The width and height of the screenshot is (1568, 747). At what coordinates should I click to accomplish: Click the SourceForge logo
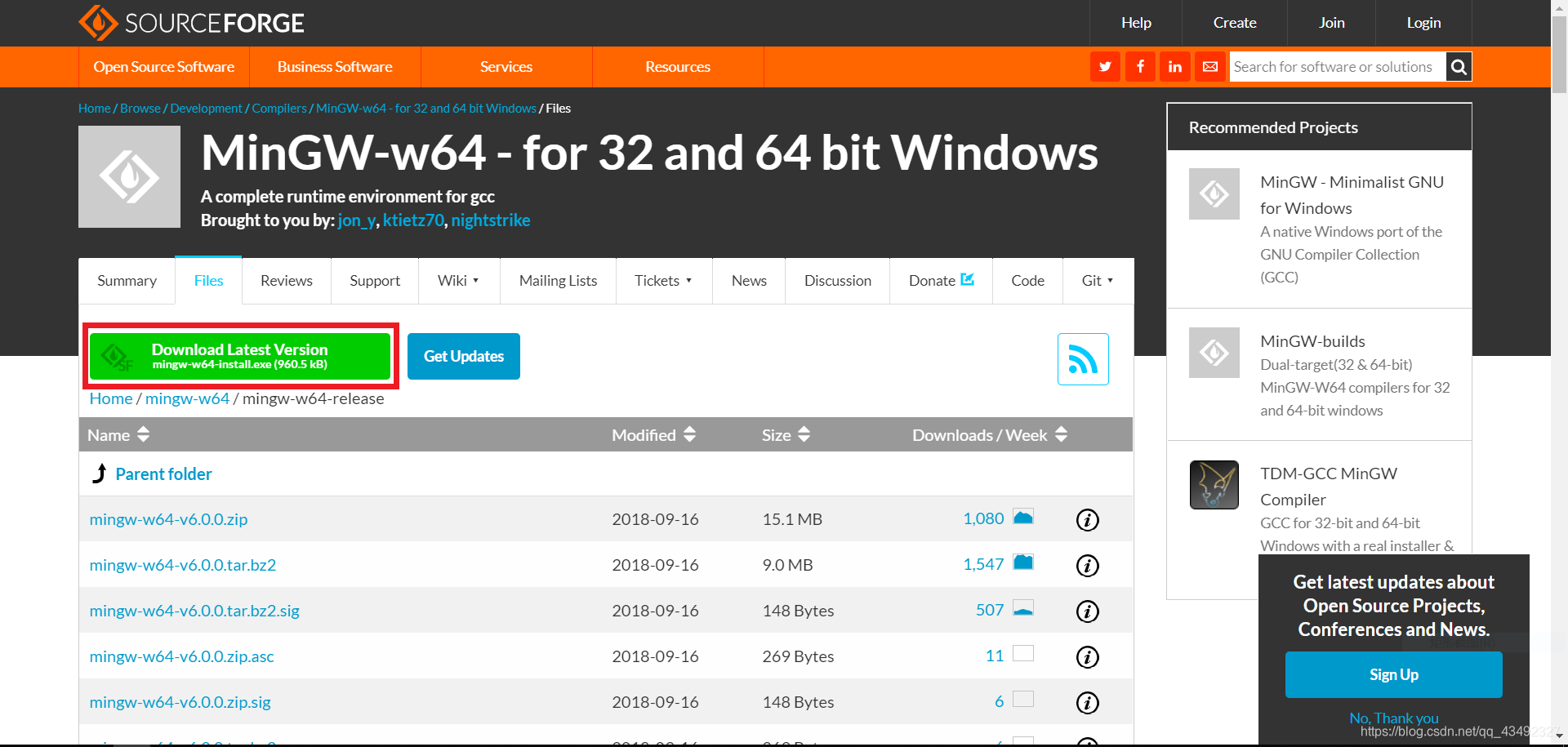point(191,23)
